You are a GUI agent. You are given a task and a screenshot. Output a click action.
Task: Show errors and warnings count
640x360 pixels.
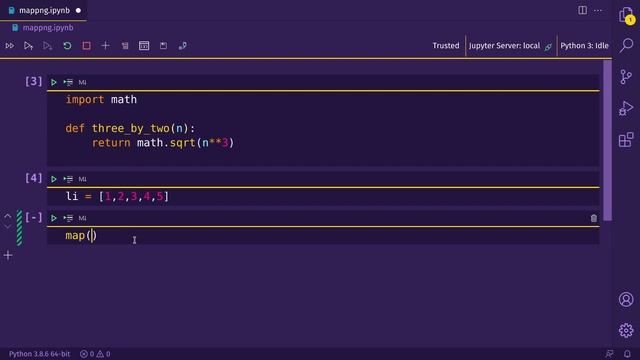pos(95,354)
